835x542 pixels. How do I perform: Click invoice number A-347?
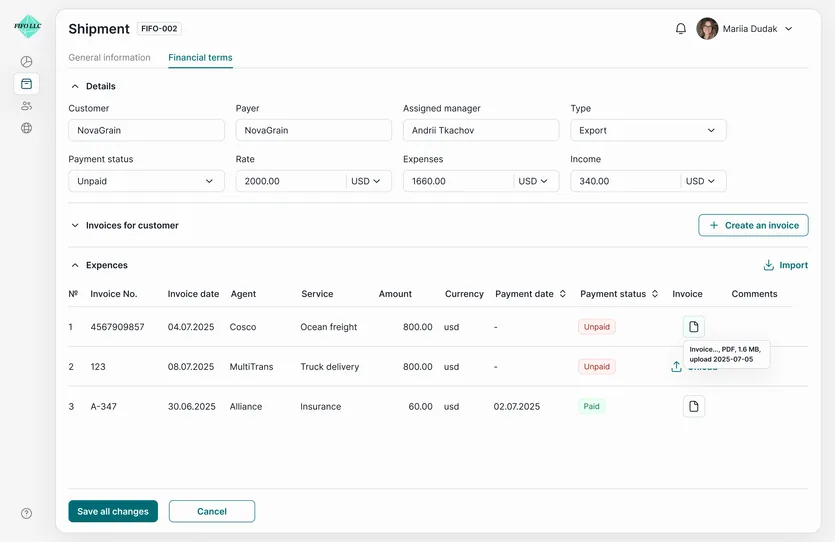point(103,406)
